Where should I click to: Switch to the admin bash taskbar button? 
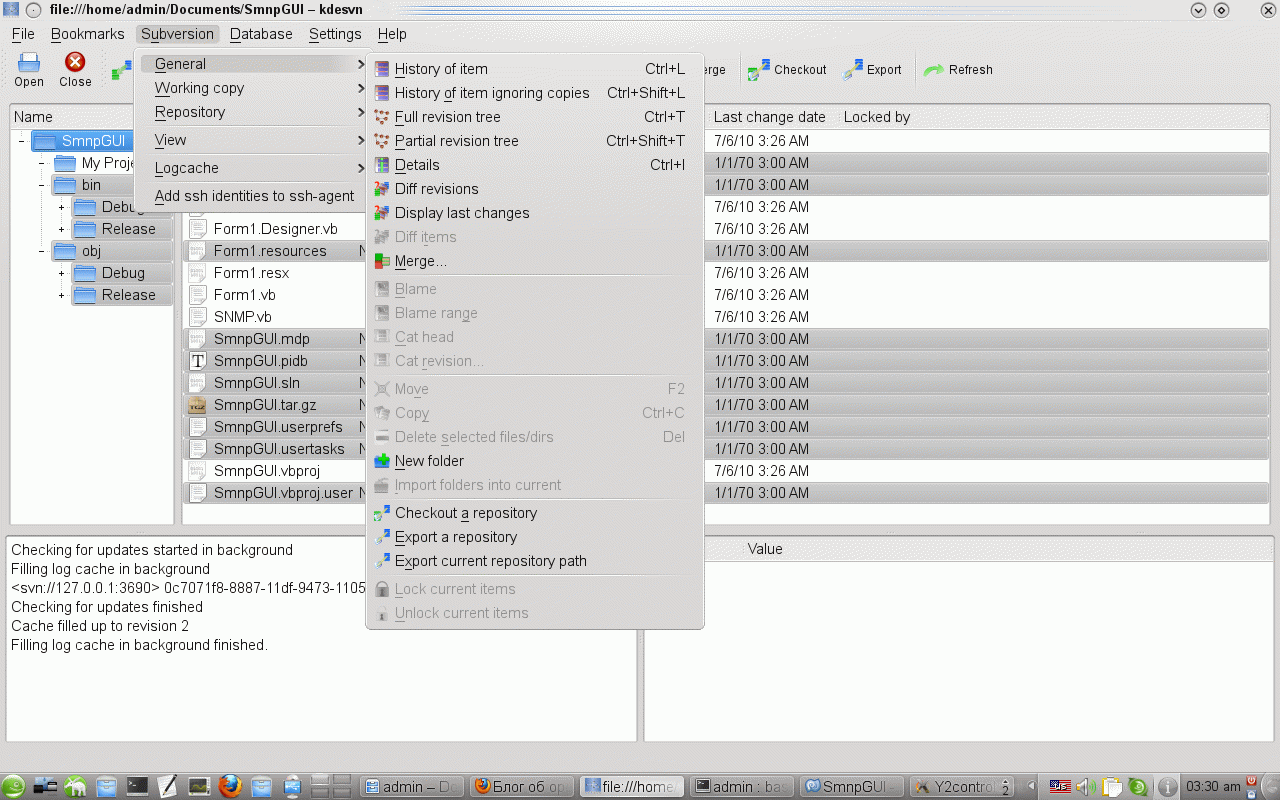(x=743, y=787)
